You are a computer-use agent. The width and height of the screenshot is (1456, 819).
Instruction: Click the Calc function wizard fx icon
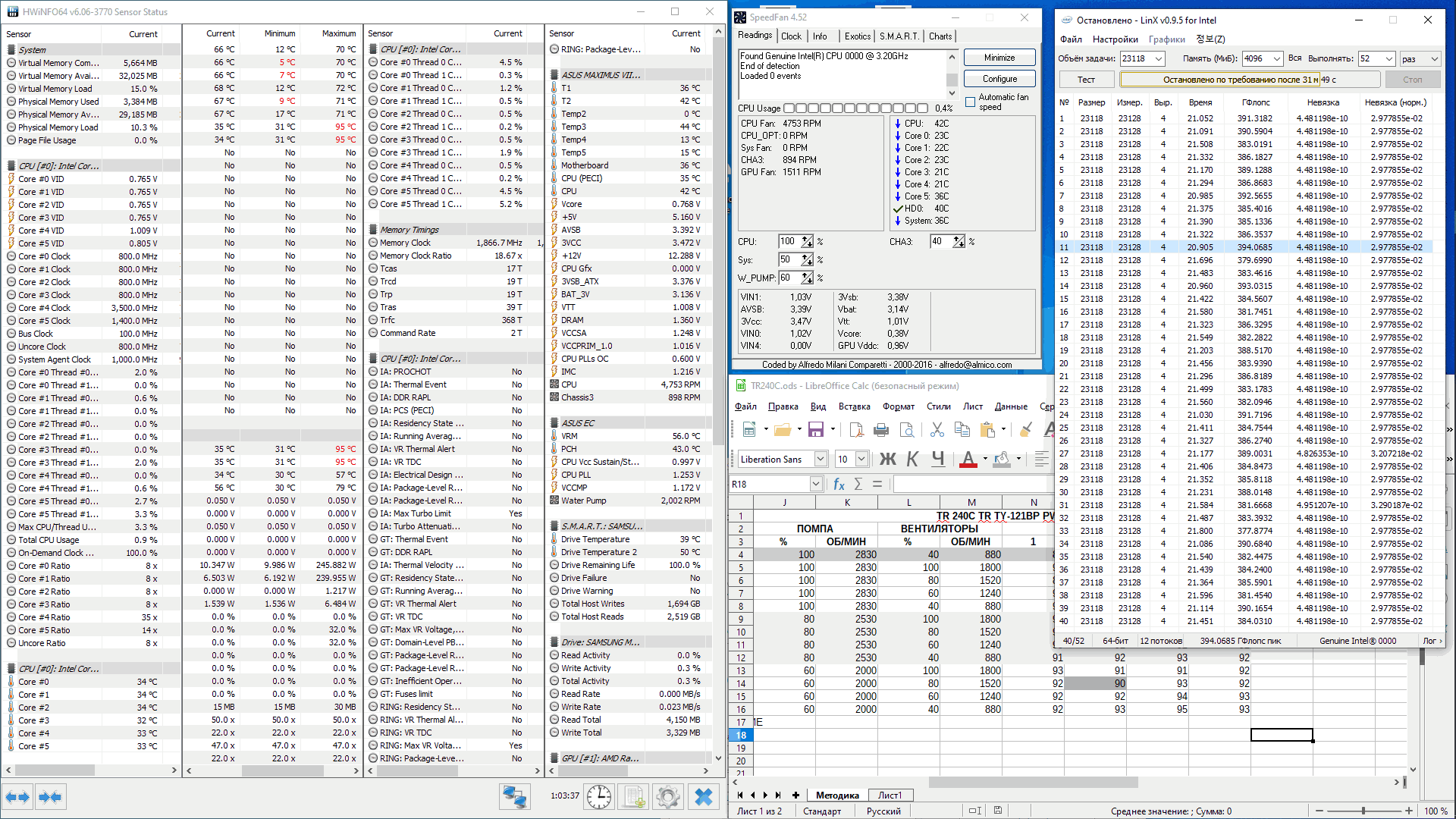tap(839, 484)
